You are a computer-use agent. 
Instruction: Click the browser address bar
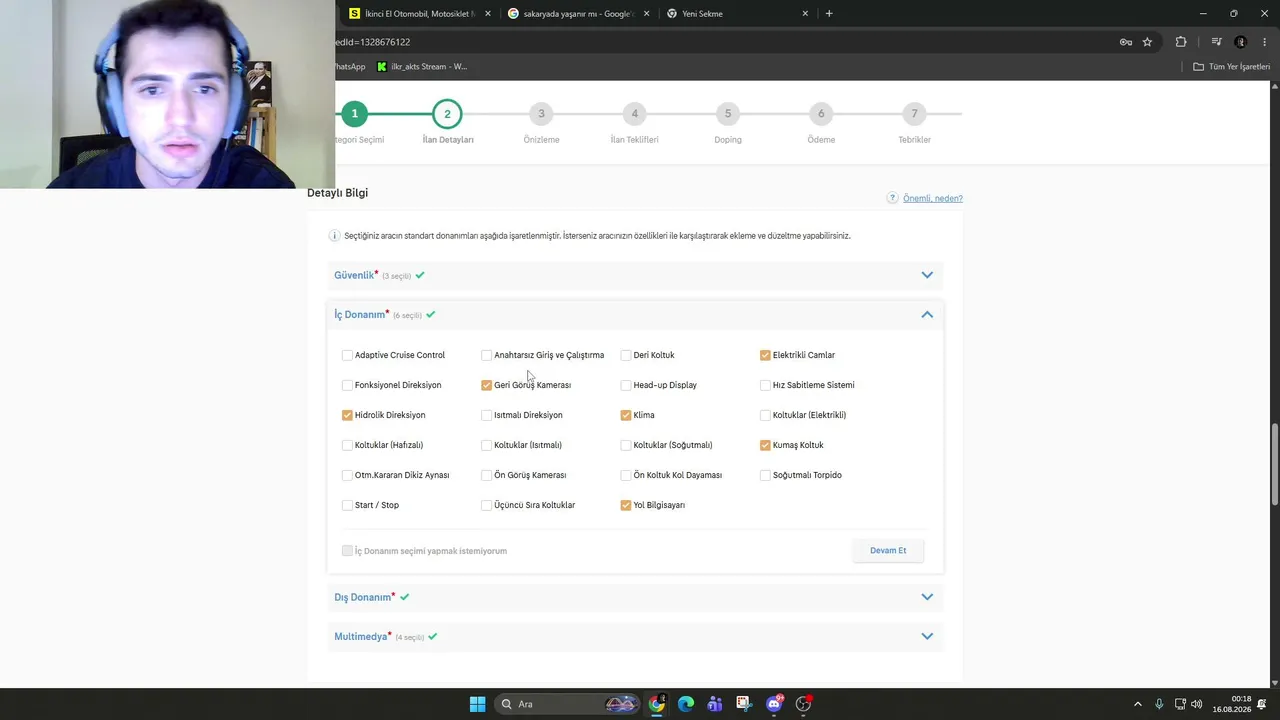coord(720,42)
